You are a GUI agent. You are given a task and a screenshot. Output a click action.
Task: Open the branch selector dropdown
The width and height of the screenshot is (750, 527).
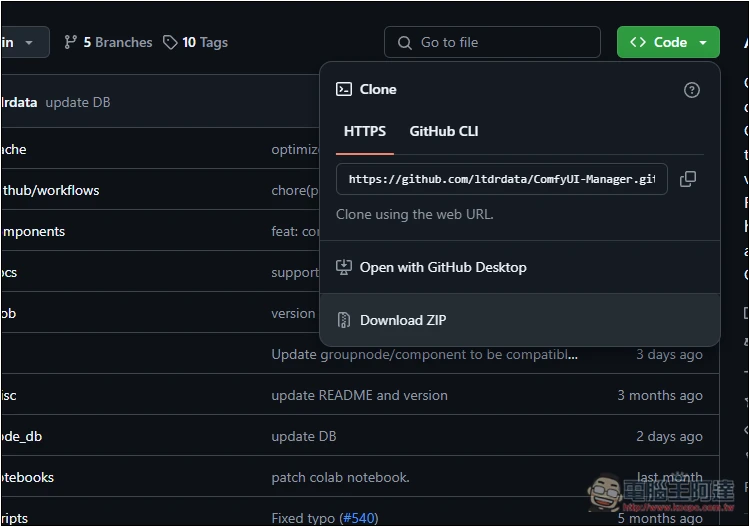tap(24, 42)
